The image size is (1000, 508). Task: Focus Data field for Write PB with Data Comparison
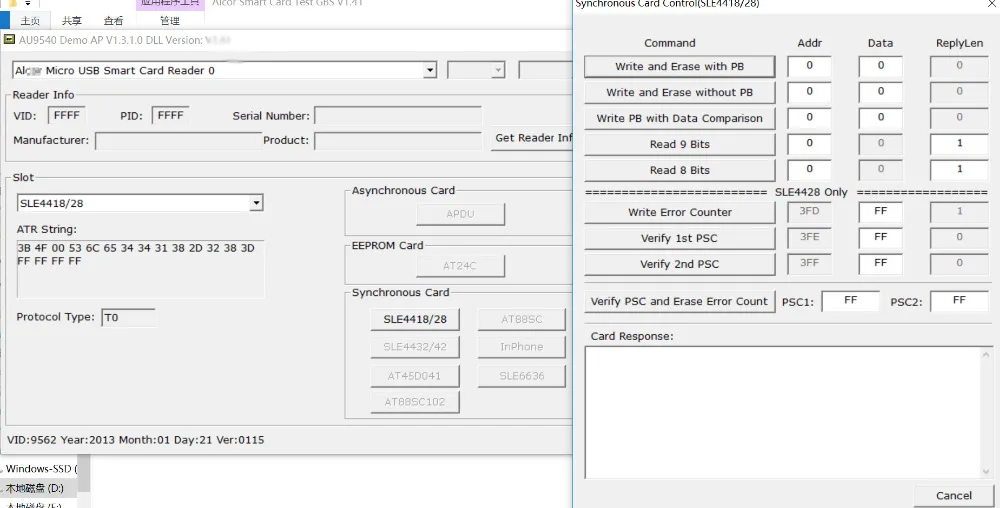pyautogui.click(x=880, y=119)
